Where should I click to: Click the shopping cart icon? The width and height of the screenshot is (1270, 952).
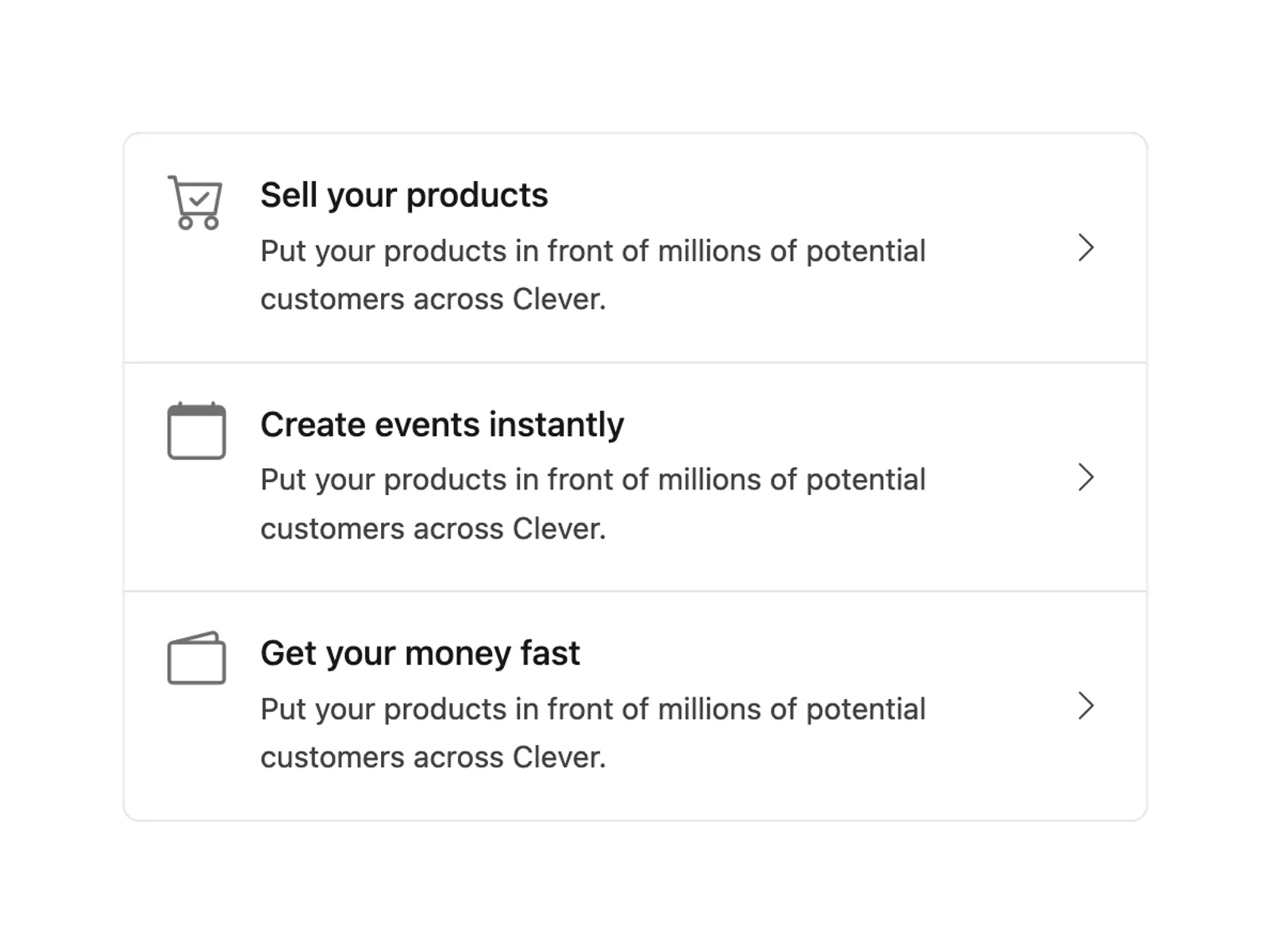coord(195,202)
